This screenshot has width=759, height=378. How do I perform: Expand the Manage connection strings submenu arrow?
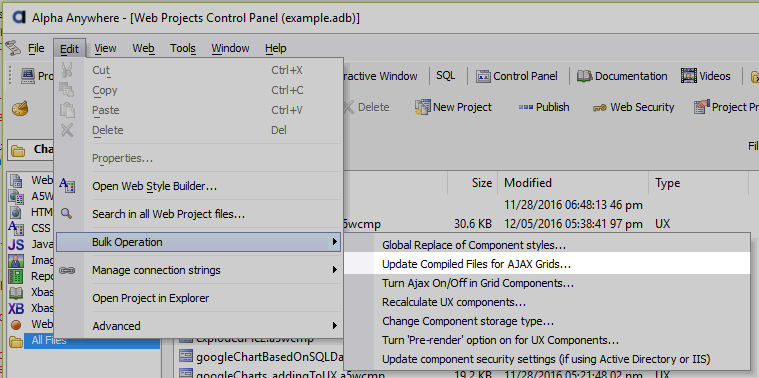pyautogui.click(x=334, y=270)
